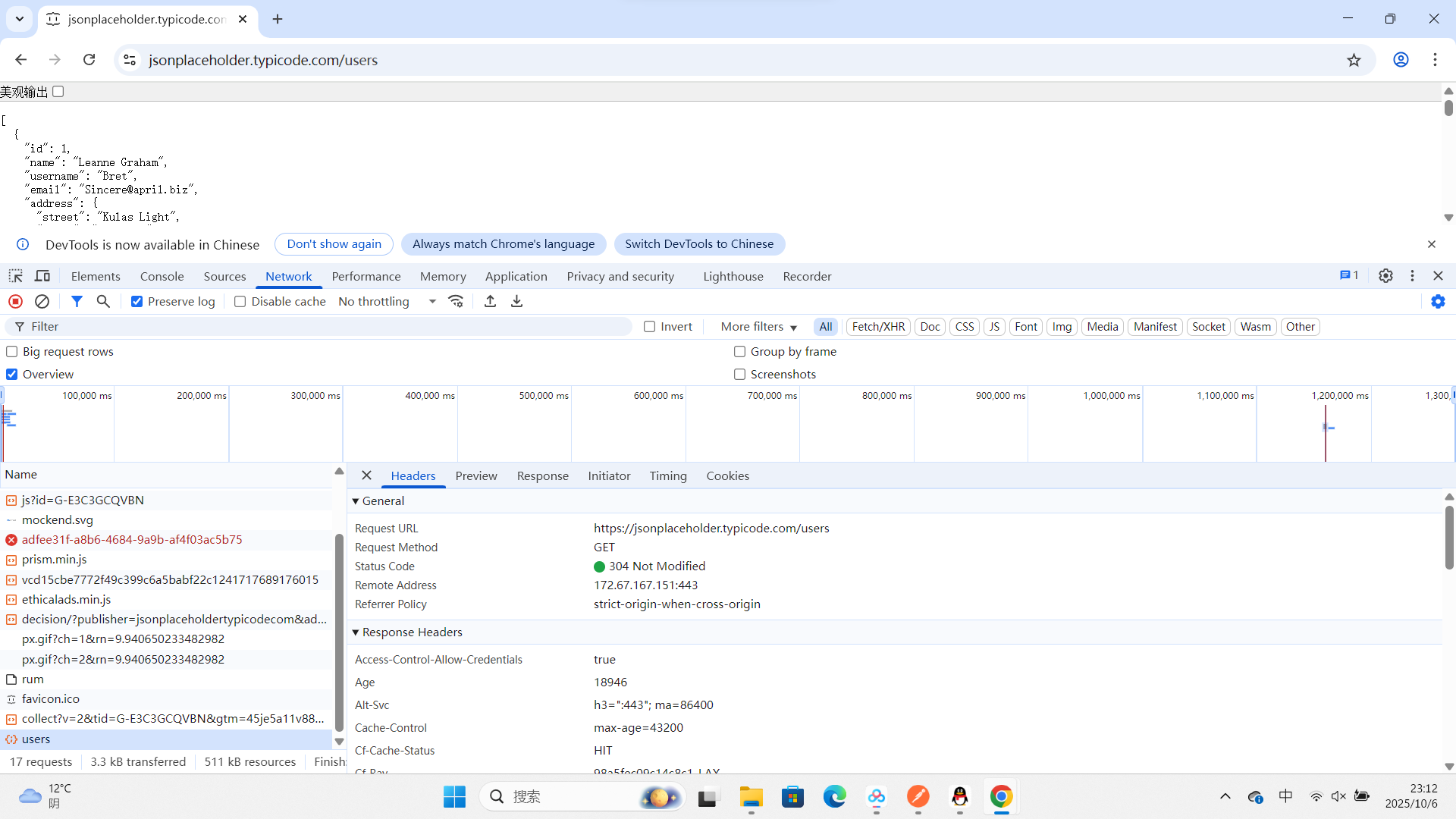Collapse the General section
This screenshot has width=1456, height=819.
[356, 500]
